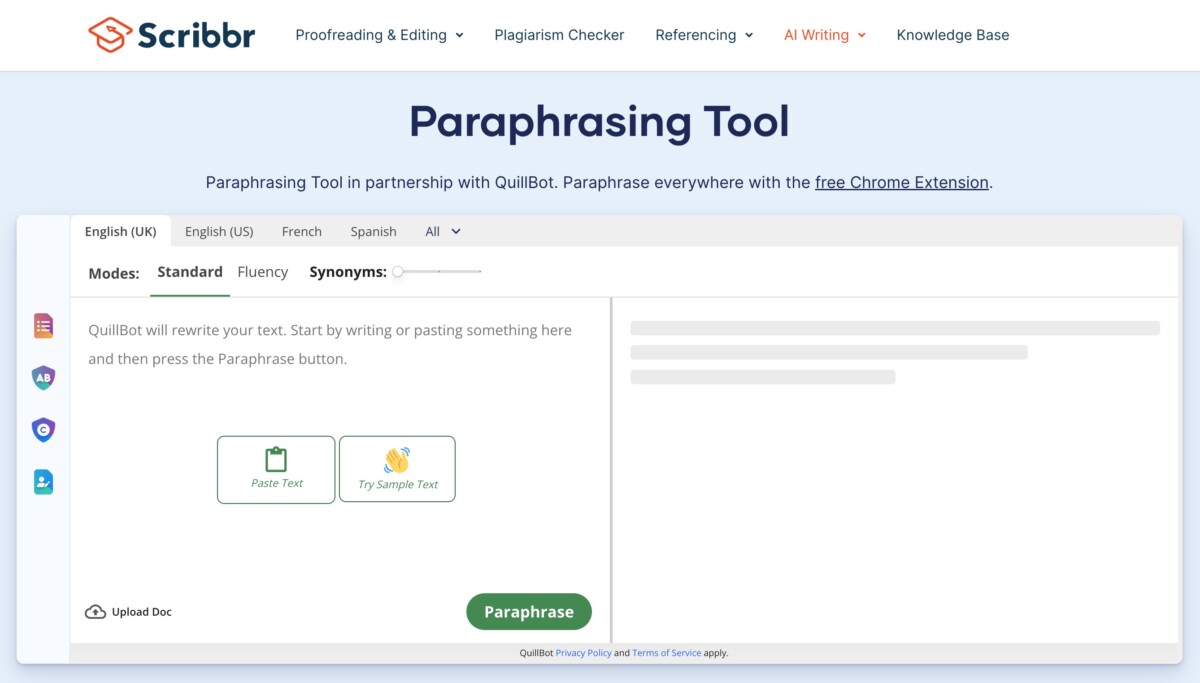Open the AB shield sidebar icon
Screen dimensions: 1200x683
[x=43, y=378]
